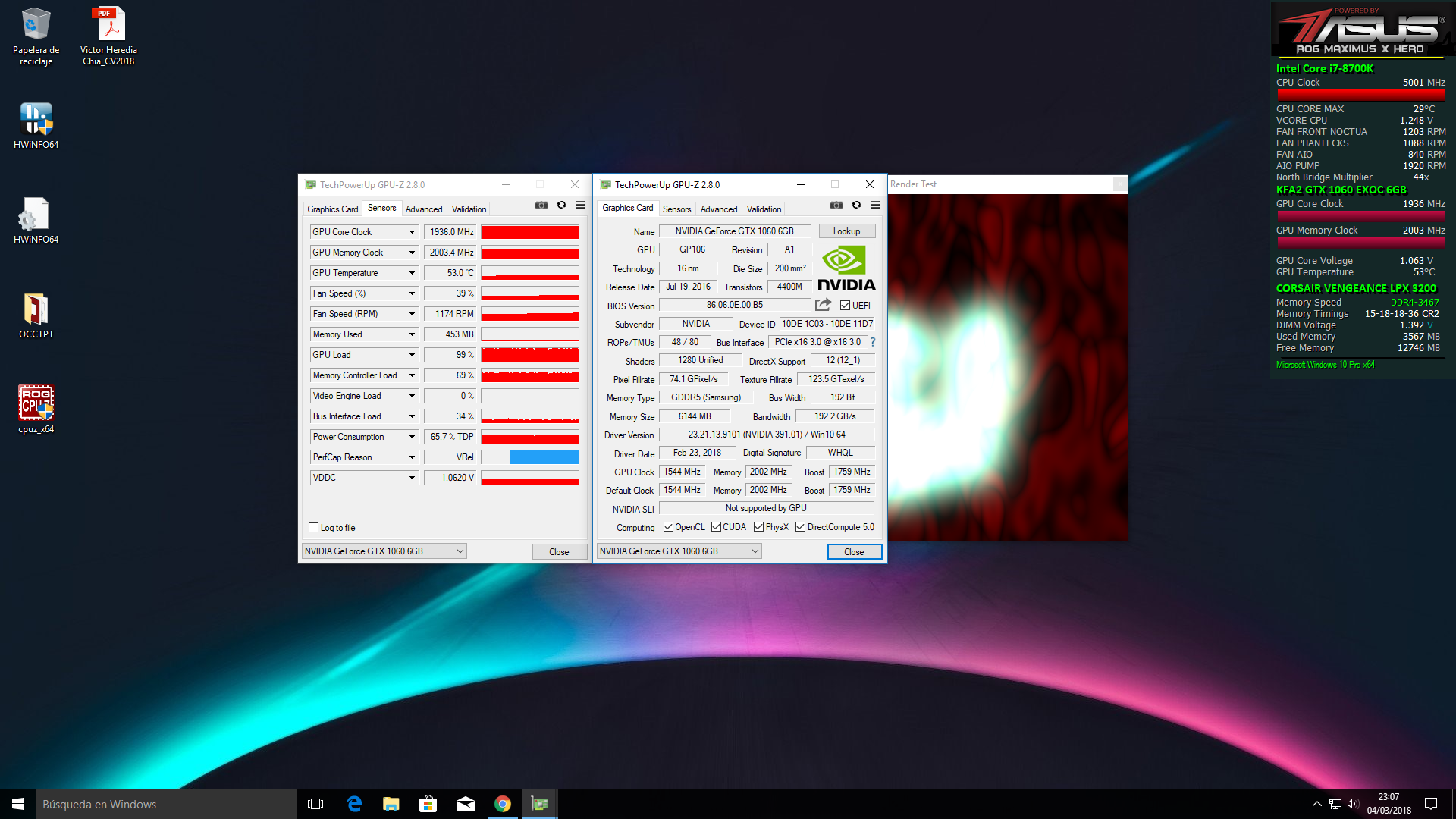Click the network icon in system tray

click(x=1335, y=804)
